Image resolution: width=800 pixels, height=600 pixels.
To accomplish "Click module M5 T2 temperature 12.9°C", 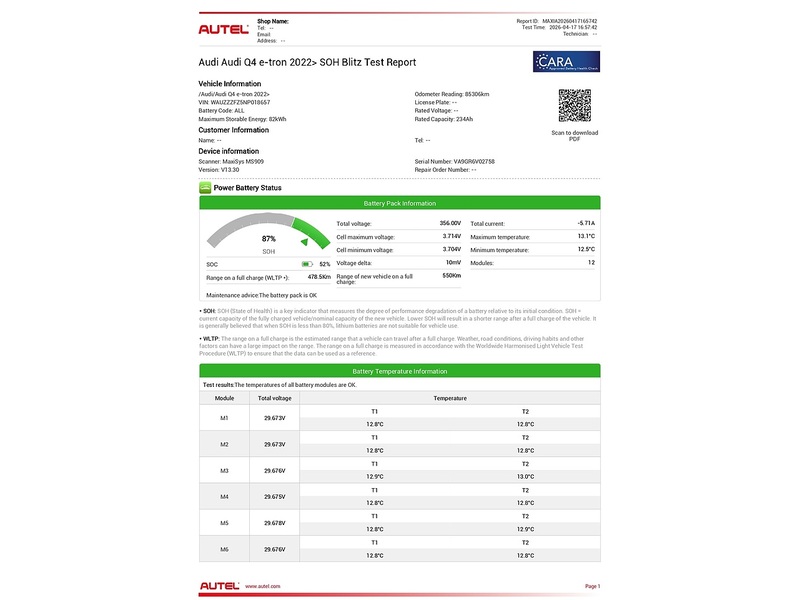I will (x=526, y=529).
